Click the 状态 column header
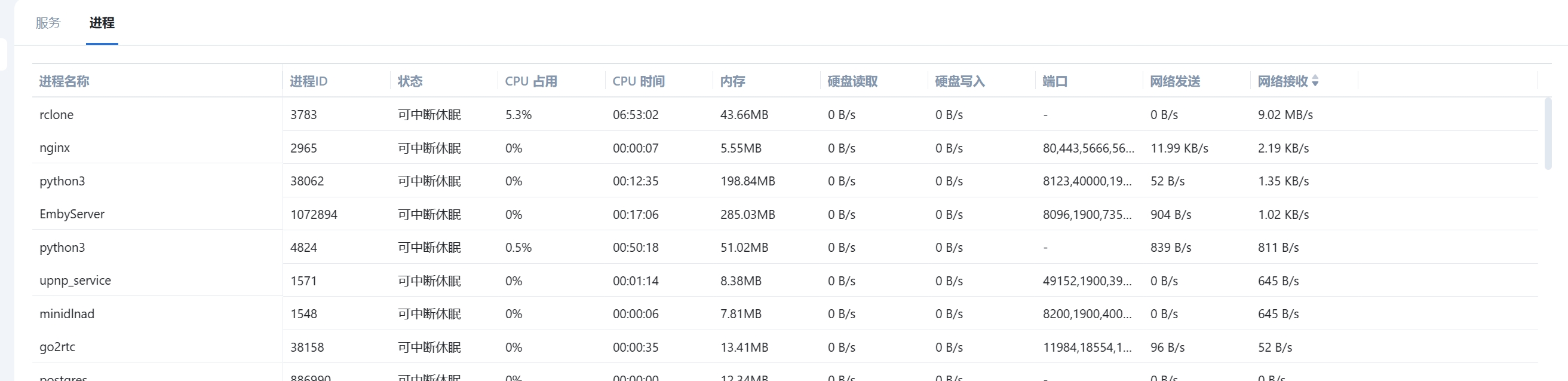 tap(410, 81)
